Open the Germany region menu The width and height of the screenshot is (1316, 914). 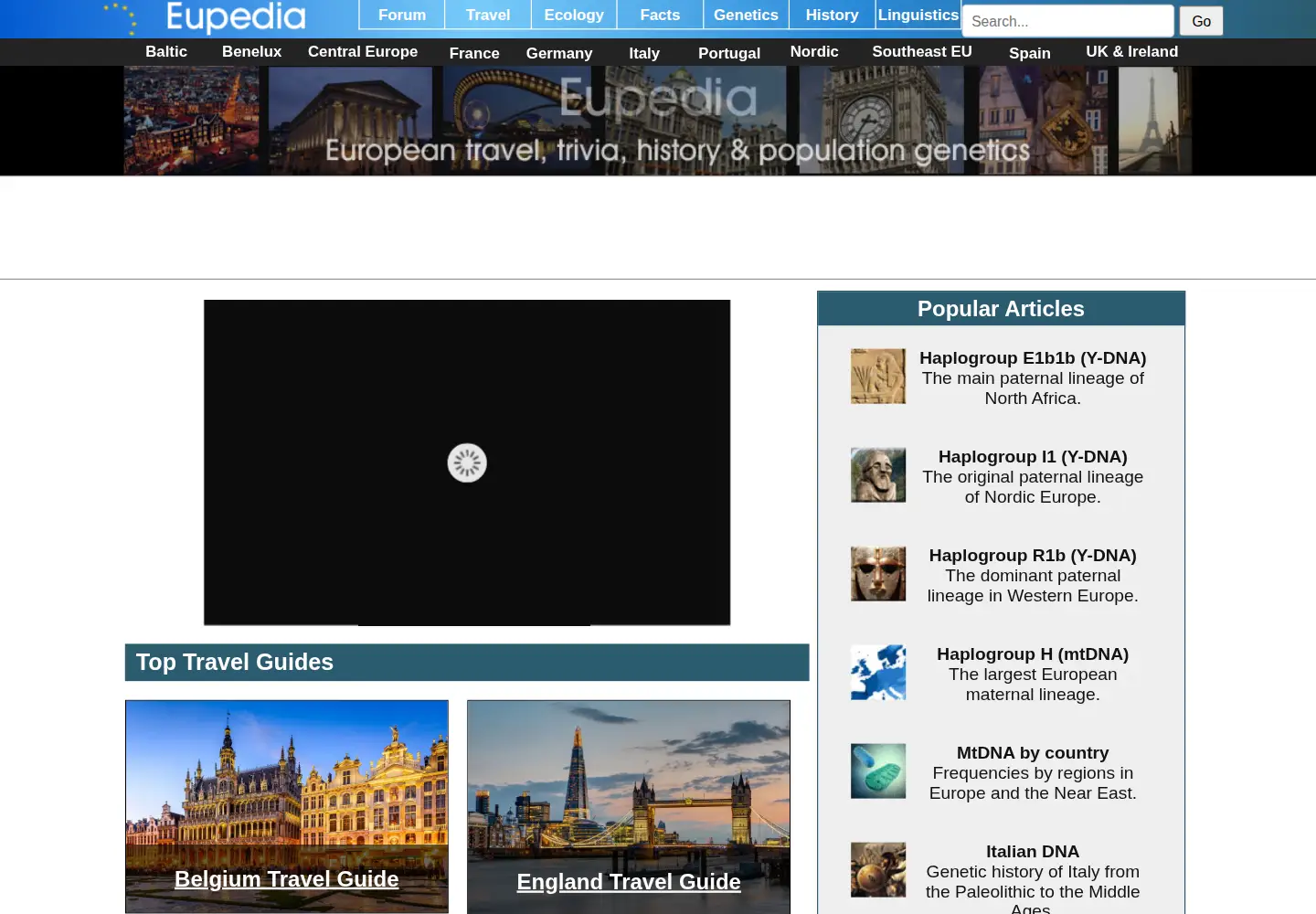point(559,53)
